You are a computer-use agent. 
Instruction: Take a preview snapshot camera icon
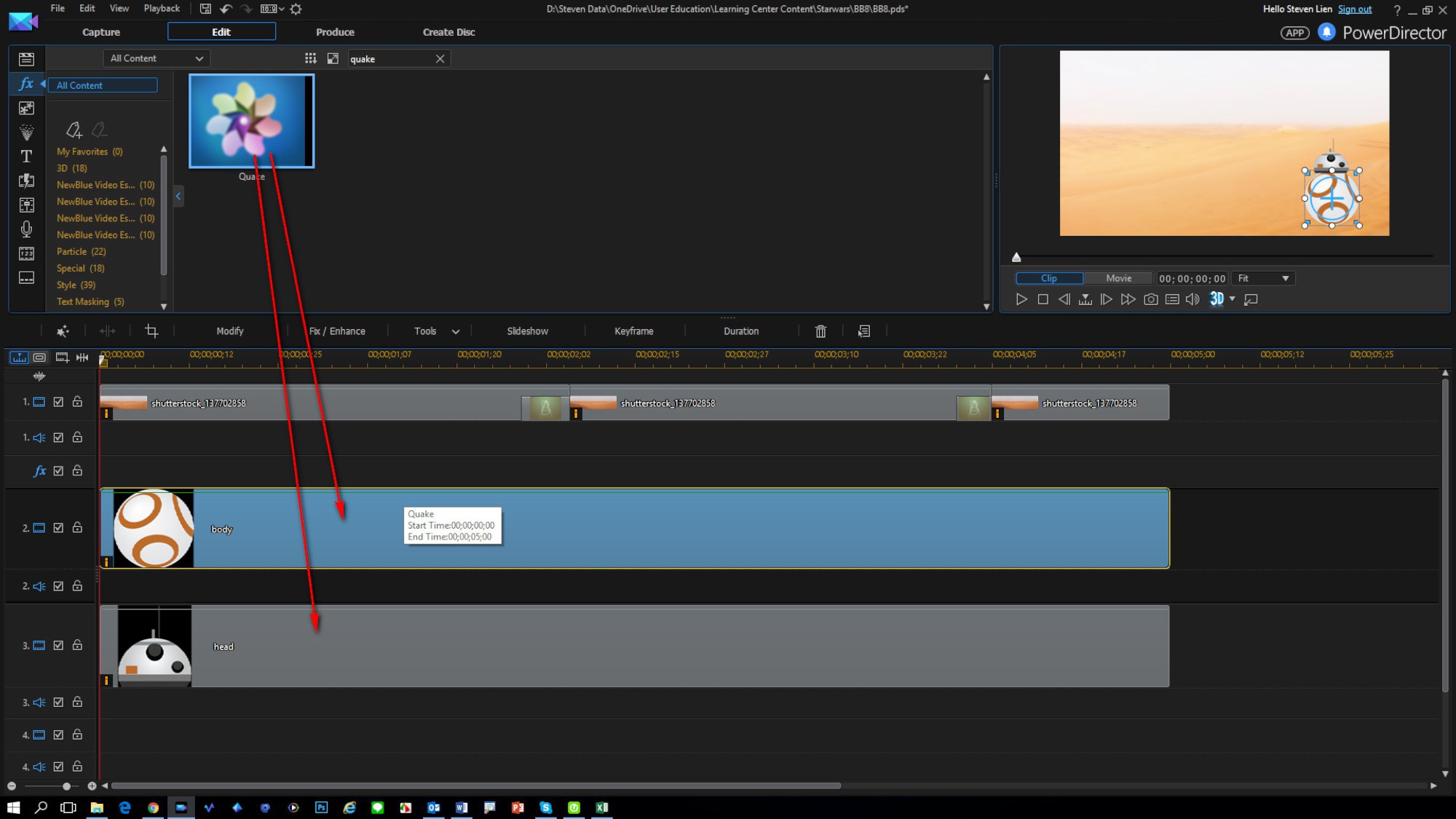click(x=1150, y=299)
